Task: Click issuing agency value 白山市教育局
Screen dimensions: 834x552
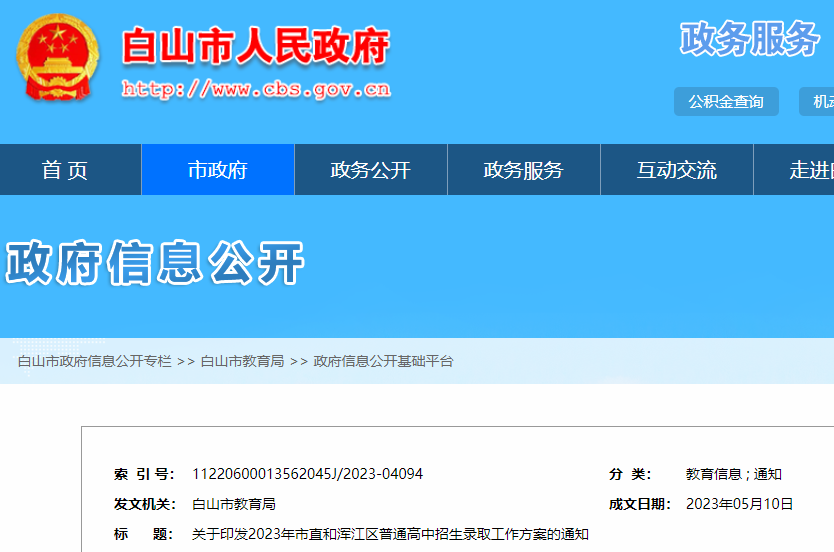Action: [234, 504]
